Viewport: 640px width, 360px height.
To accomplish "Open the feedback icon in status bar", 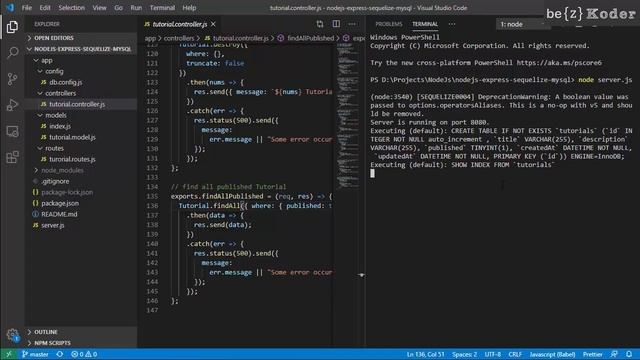I will 614,354.
